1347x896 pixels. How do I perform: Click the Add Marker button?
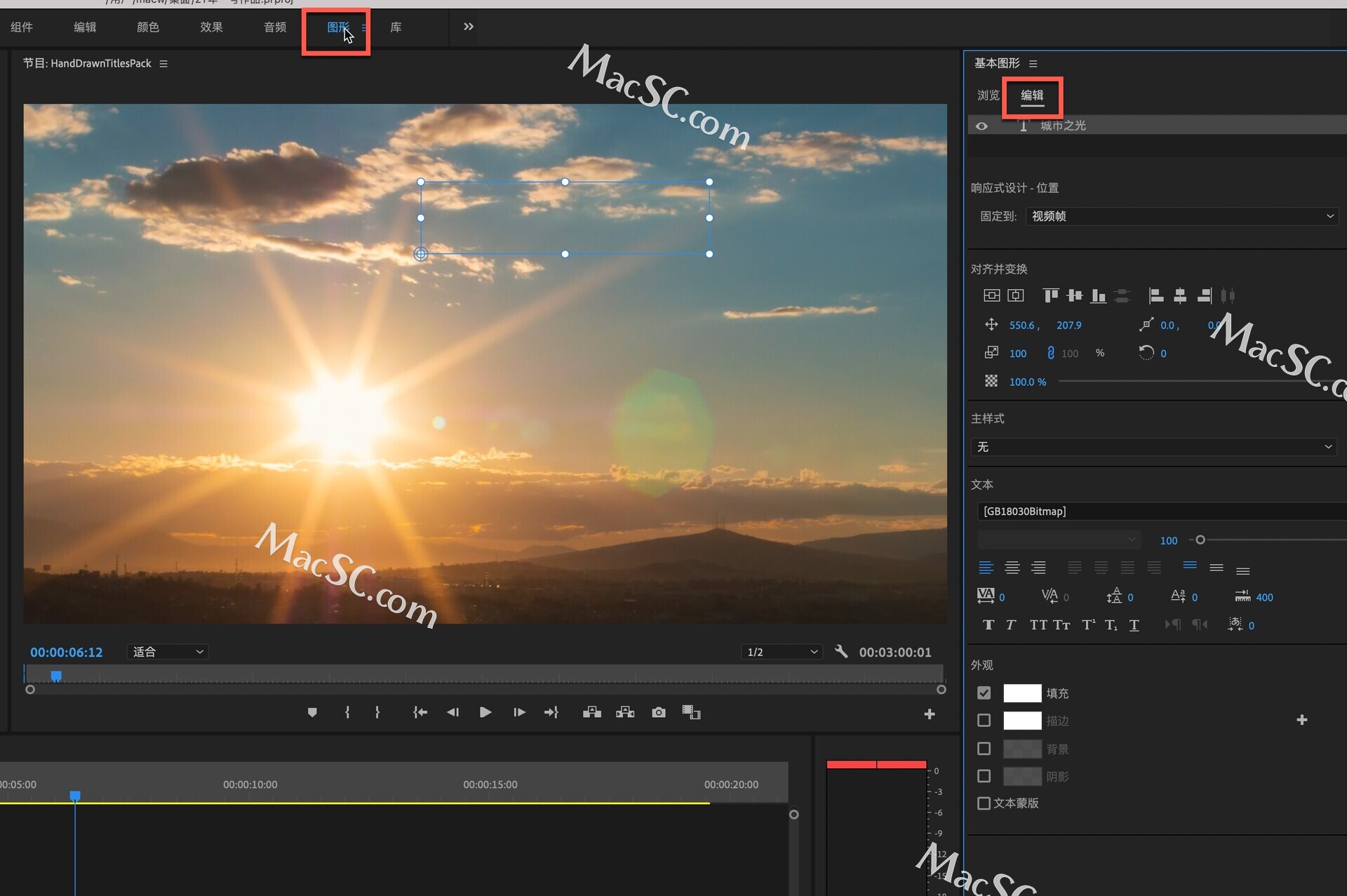pyautogui.click(x=312, y=712)
